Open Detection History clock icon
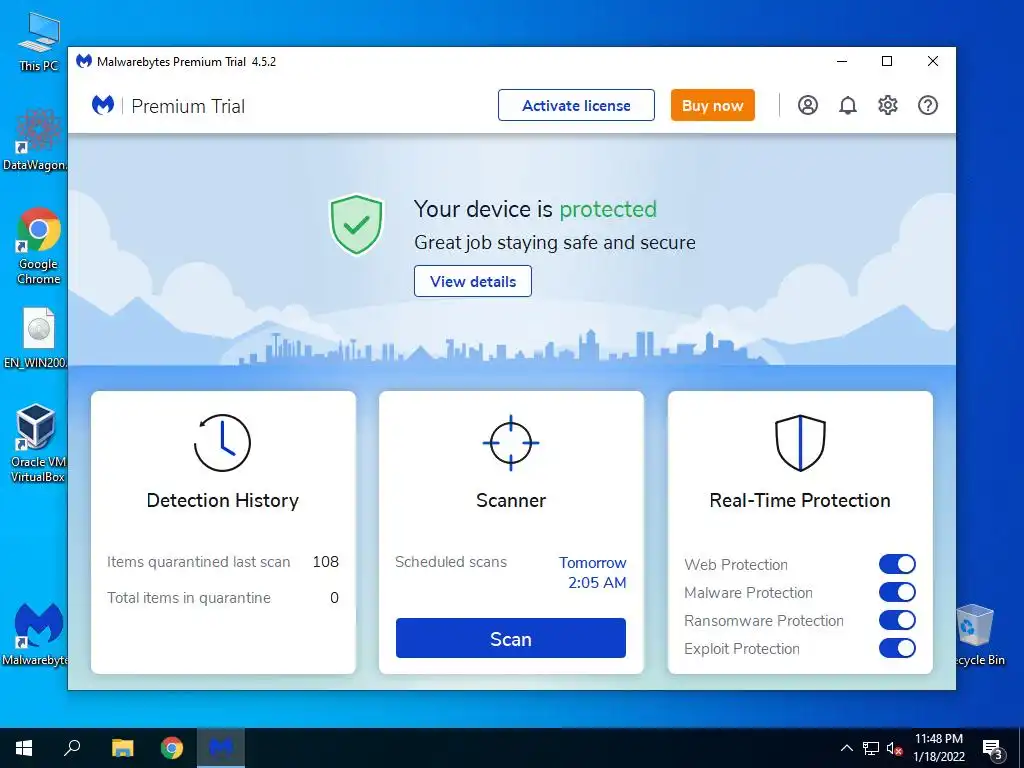Screen dimensions: 1024x768 pos(222,443)
